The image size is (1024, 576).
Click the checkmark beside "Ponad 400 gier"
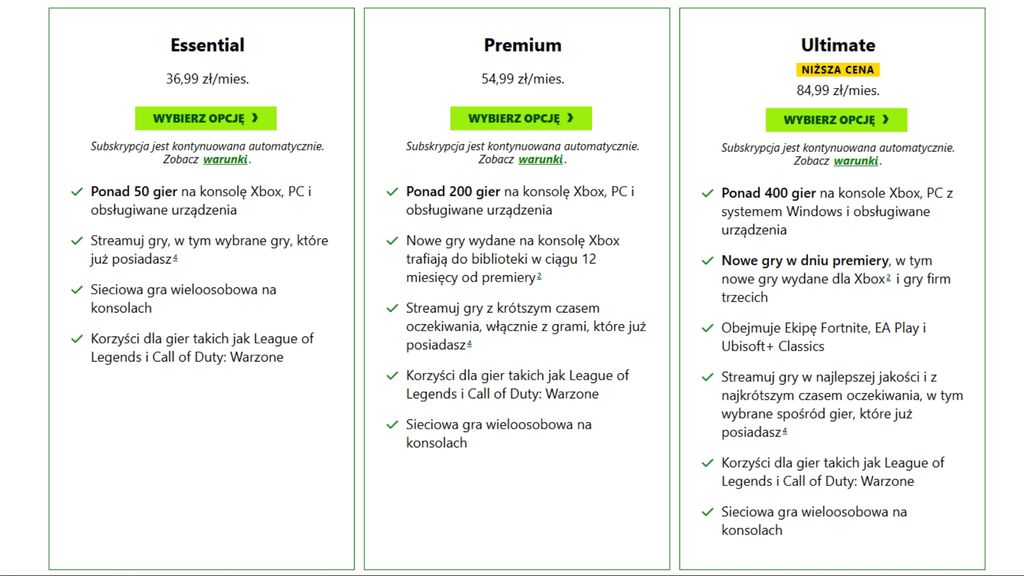point(708,193)
